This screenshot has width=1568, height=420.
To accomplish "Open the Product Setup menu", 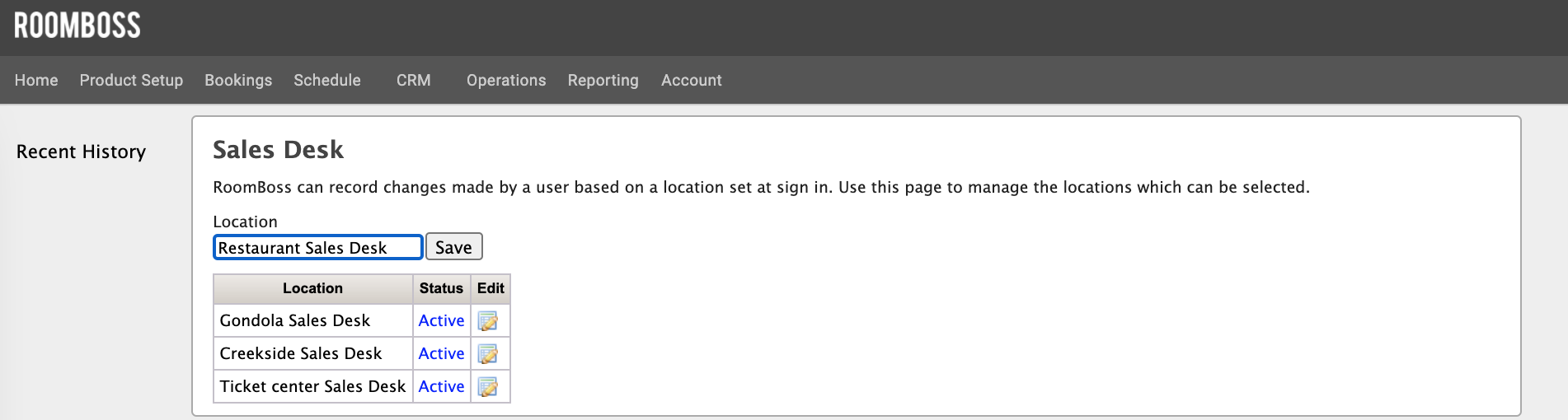I will [x=131, y=81].
